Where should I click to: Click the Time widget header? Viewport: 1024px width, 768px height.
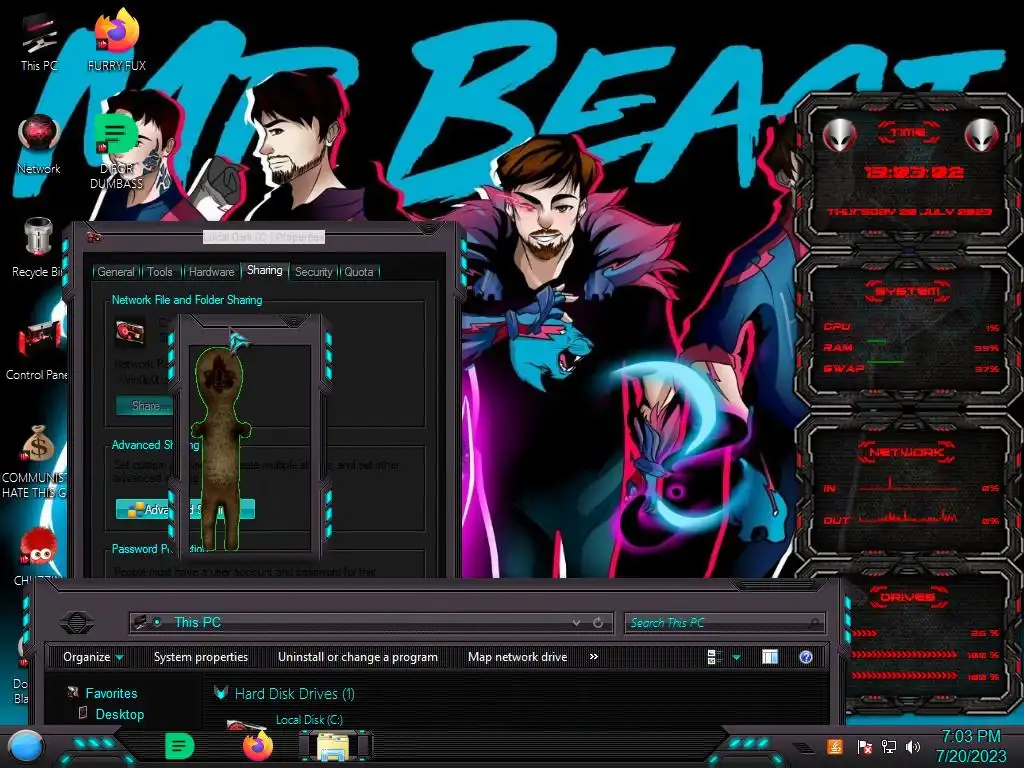click(x=908, y=133)
